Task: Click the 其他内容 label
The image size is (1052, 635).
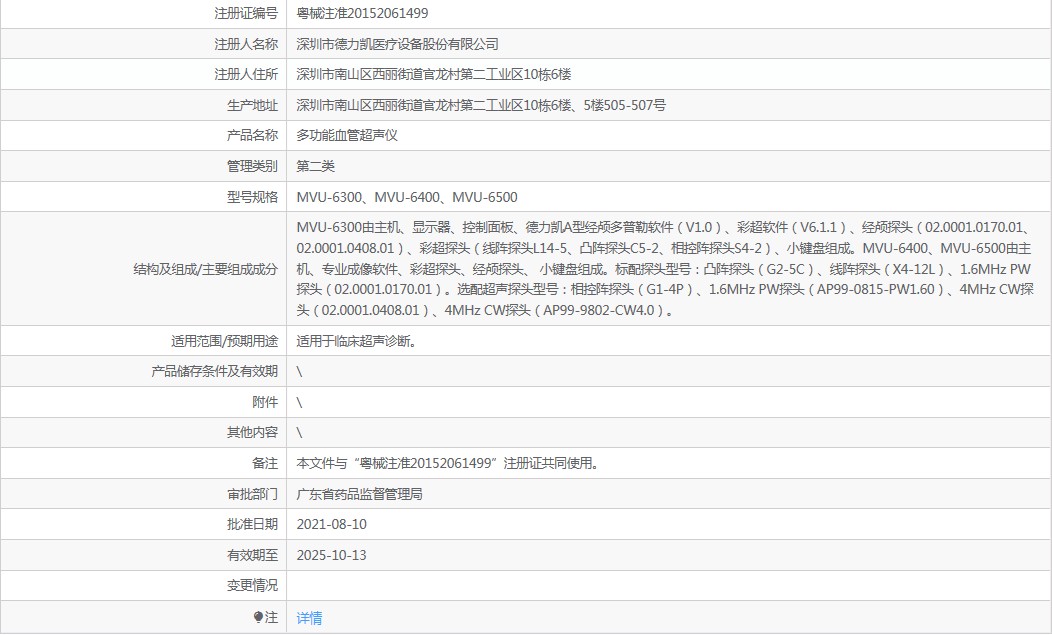Action: (252, 432)
